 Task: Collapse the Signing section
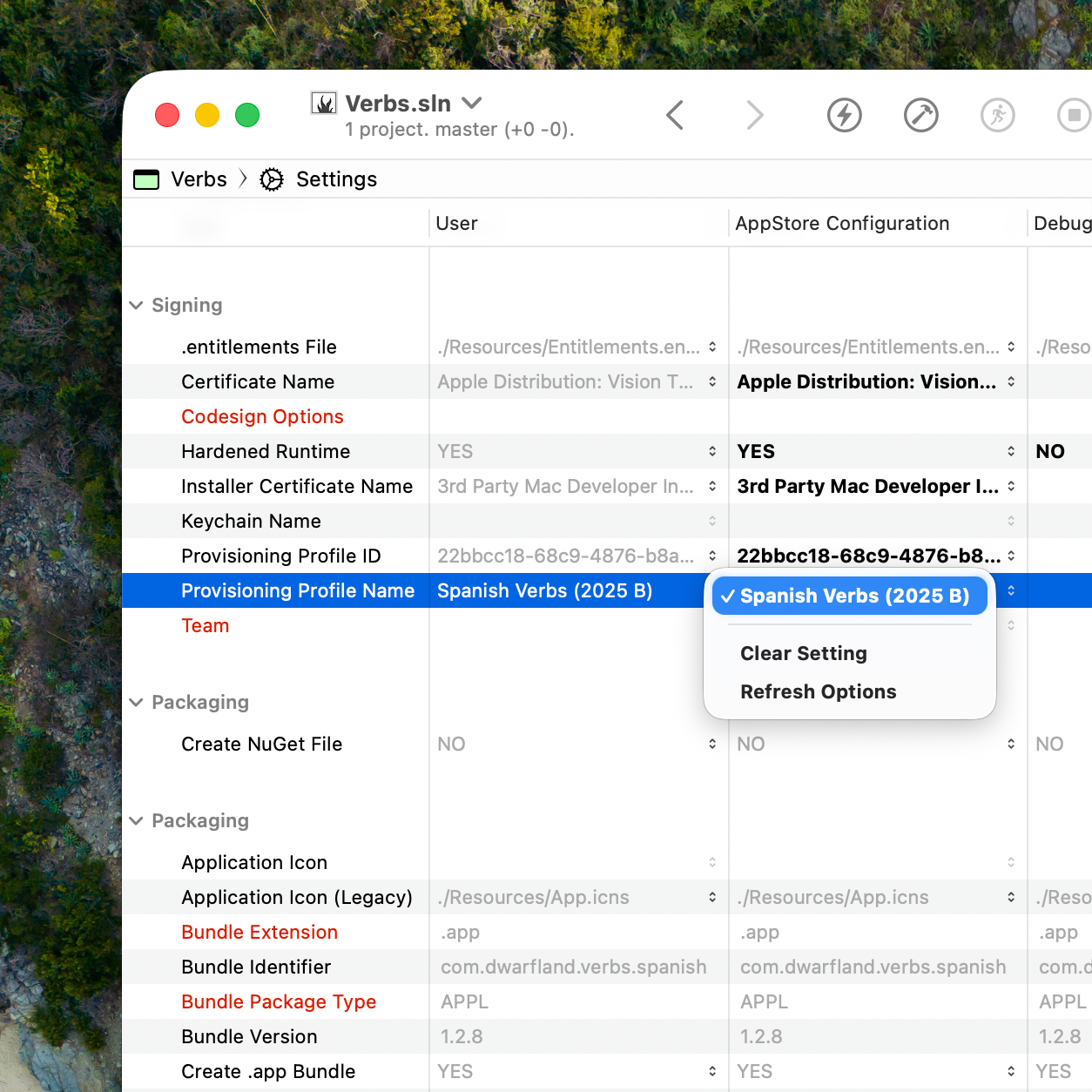(136, 306)
